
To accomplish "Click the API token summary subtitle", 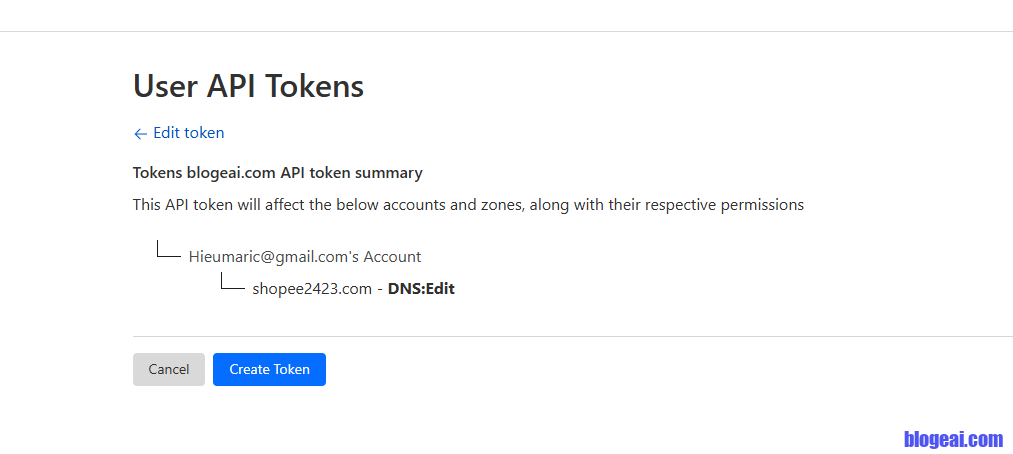I will [277, 173].
